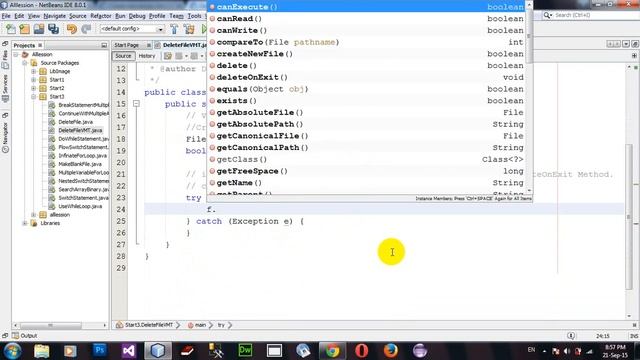The height and width of the screenshot is (360, 640).
Task: Collapse the Allession project node
Action: pyautogui.click(x=16, y=54)
